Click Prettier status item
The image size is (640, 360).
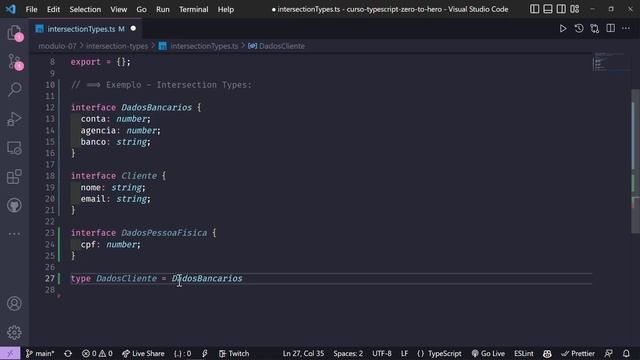[x=578, y=353]
